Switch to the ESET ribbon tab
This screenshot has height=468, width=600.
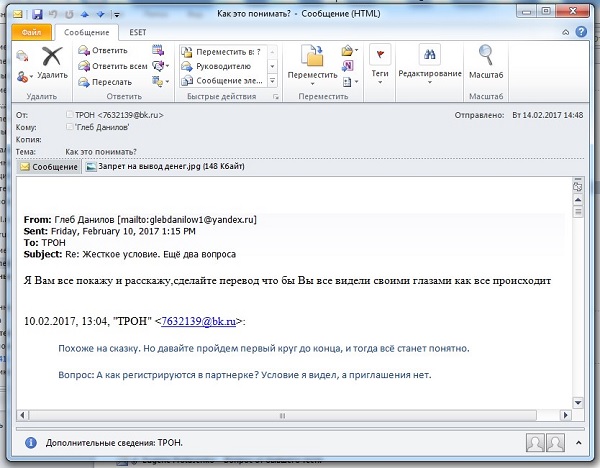[x=138, y=32]
